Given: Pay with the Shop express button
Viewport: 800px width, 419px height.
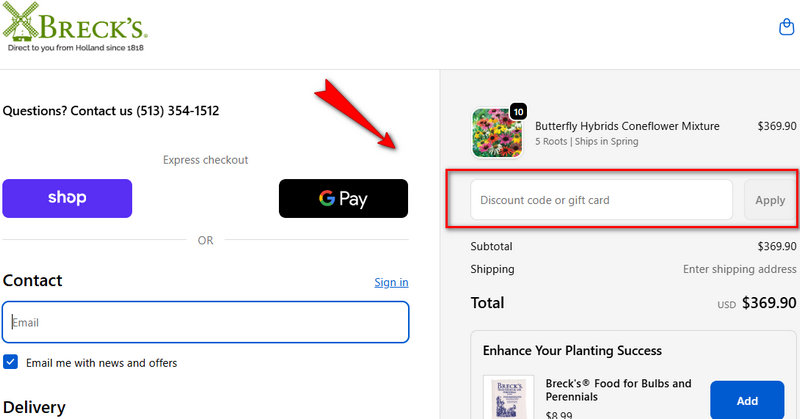Looking at the screenshot, I should point(67,198).
